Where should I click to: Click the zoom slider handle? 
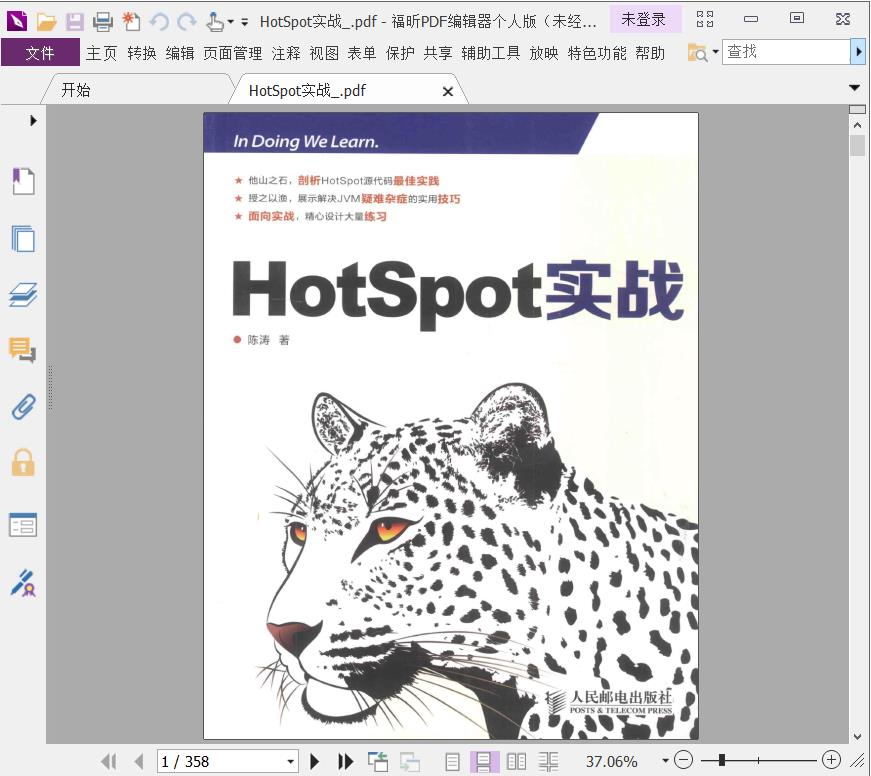coord(722,760)
